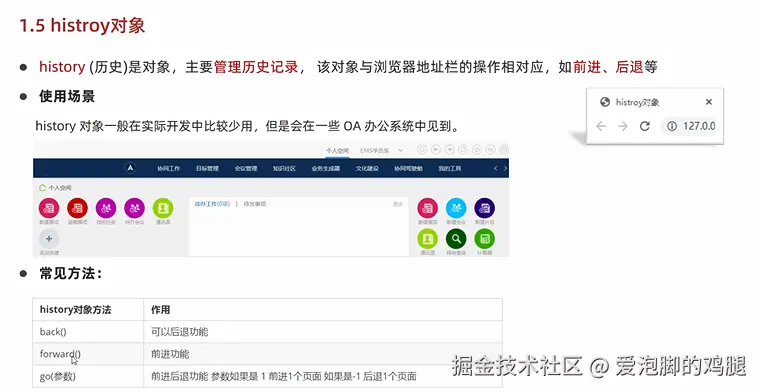Click the 可以后退功能 table cell
The height and width of the screenshot is (392, 760).
tap(323, 332)
